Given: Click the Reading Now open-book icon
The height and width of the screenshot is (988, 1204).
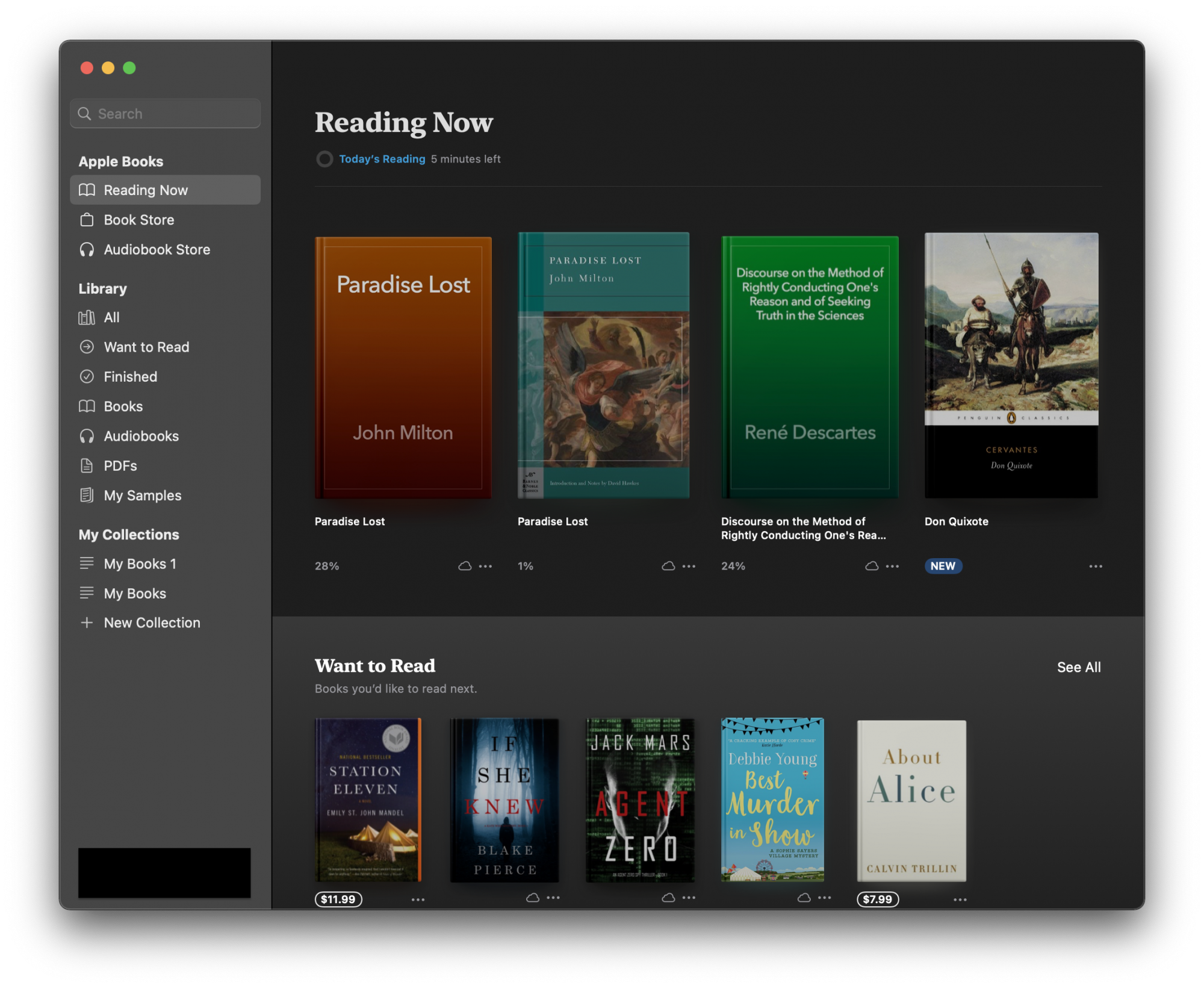Looking at the screenshot, I should 87,190.
